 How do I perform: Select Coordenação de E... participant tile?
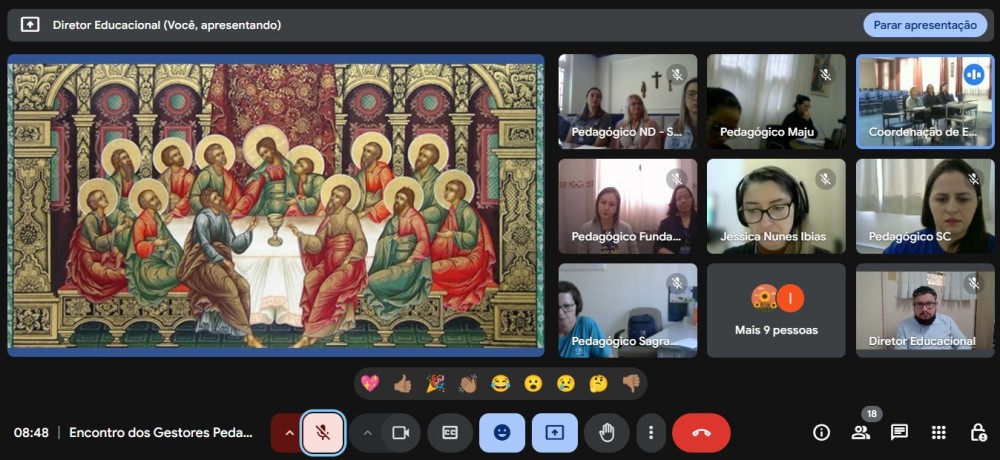coord(925,101)
